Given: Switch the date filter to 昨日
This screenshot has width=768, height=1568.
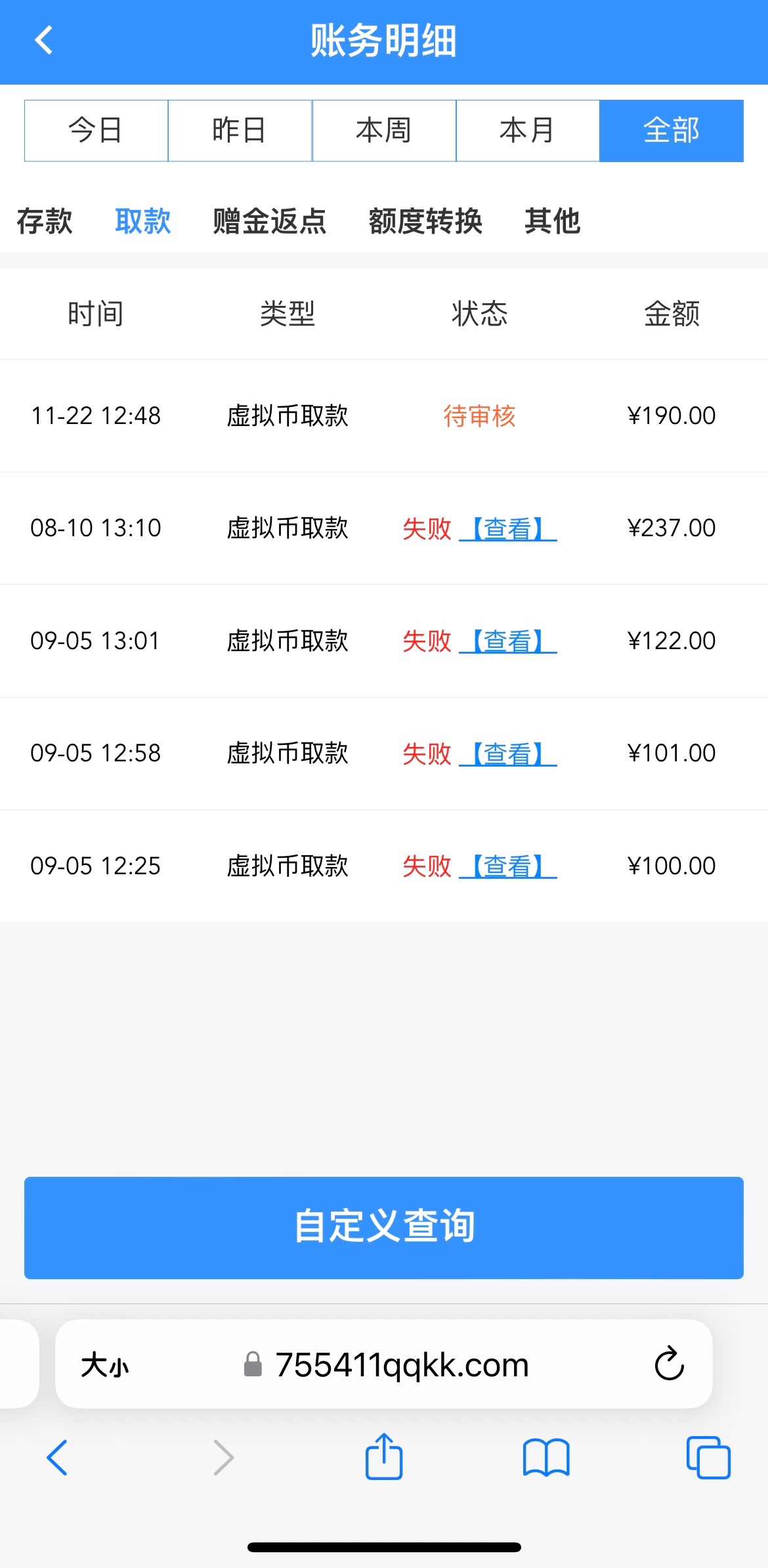Looking at the screenshot, I should click(x=240, y=131).
